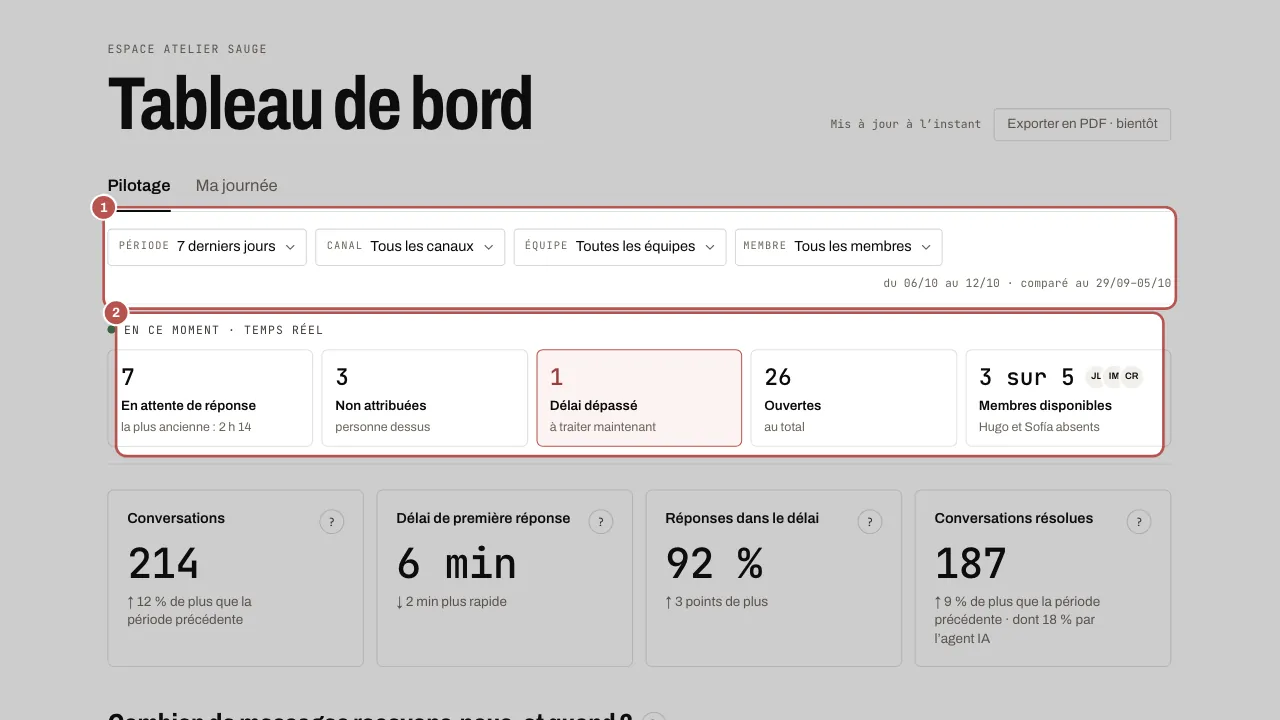Screen dimensions: 1280x720
Task: Open the Membres disponibles card
Action: pyautogui.click(x=1068, y=398)
